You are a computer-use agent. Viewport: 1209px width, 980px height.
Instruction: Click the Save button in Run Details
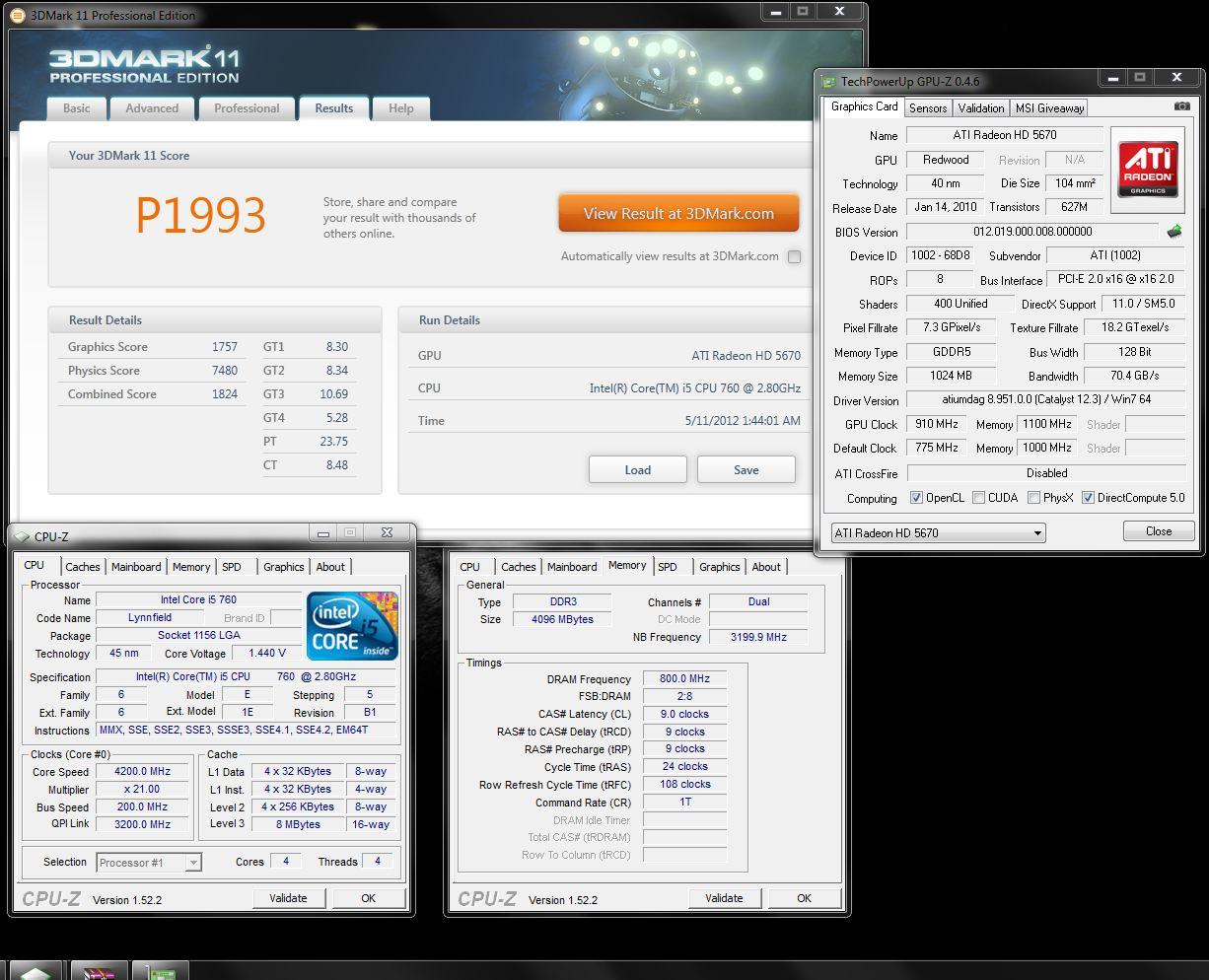(x=747, y=469)
